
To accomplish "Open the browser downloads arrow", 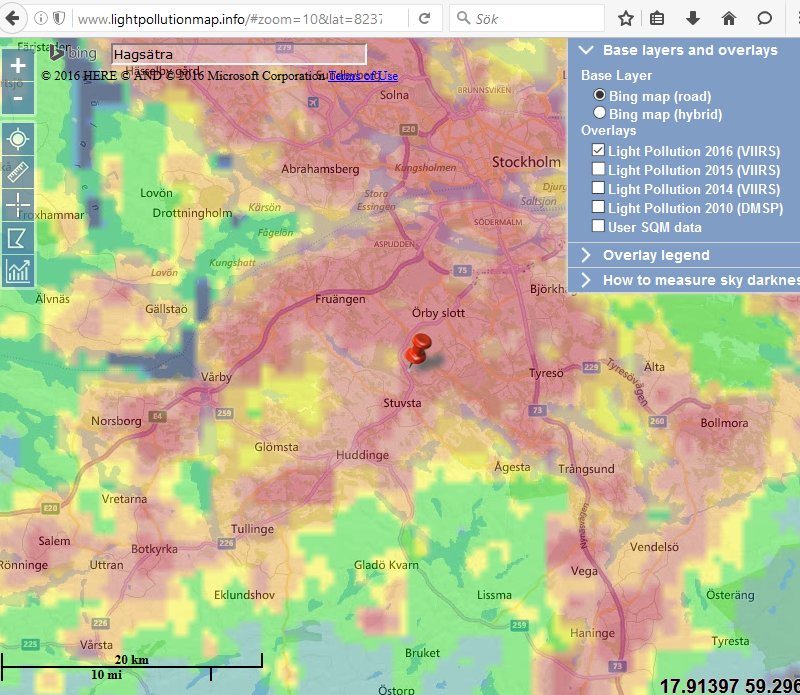I will (x=692, y=18).
